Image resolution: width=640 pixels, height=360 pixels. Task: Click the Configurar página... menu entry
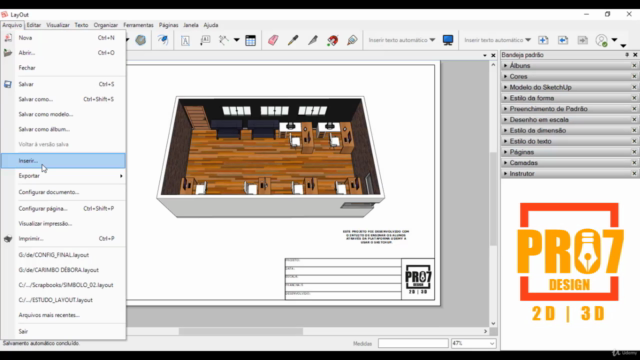pos(63,209)
